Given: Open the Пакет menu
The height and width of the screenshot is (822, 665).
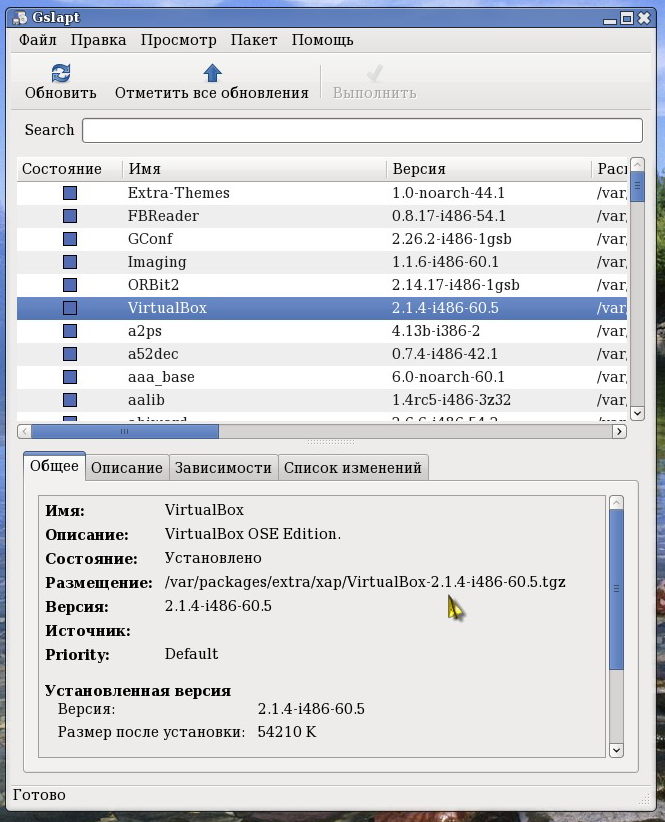Looking at the screenshot, I should (254, 40).
